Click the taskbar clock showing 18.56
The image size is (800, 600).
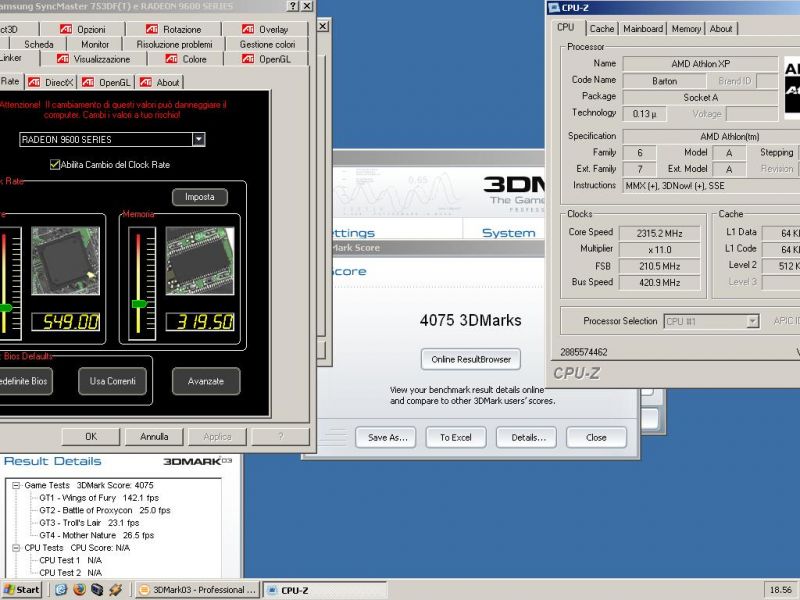[781, 590]
